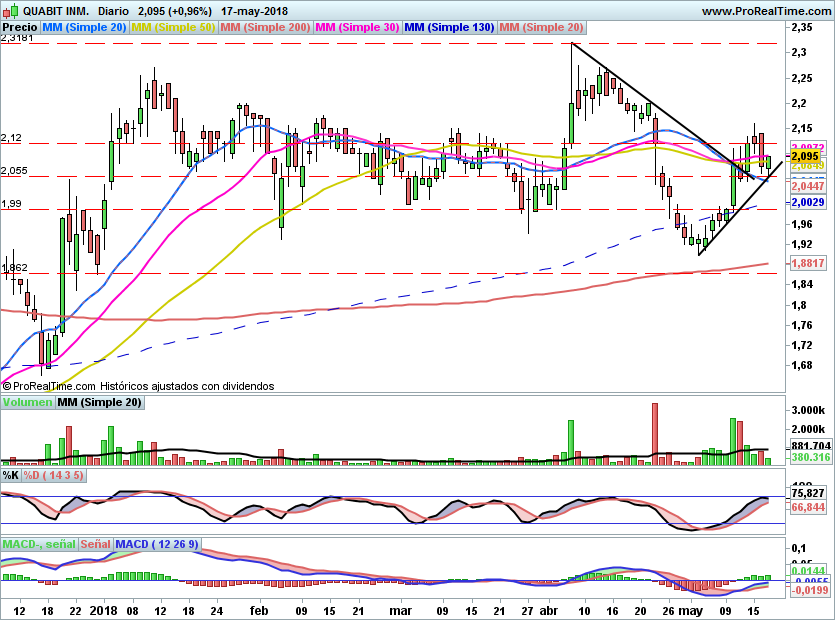This screenshot has height=620, width=835.
Task: Select the %K stochastic label
Action: click(x=11, y=475)
